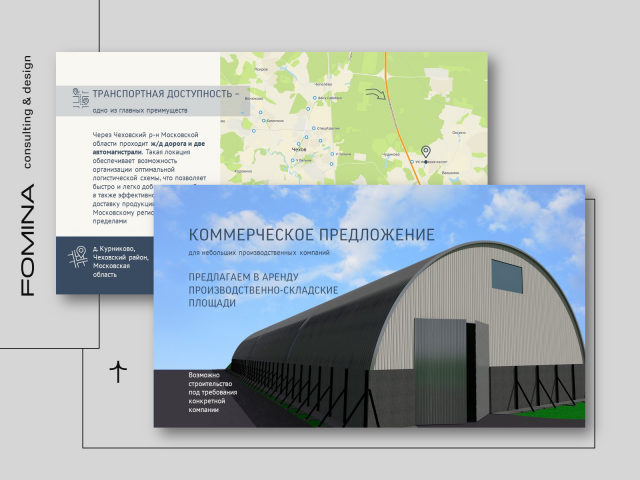The width and height of the screenshot is (640, 480).
Task: Click the transport icon beside ТРАНСПОРТНАЯ ДОСТУПНОСТЬ
Action: 80,98
